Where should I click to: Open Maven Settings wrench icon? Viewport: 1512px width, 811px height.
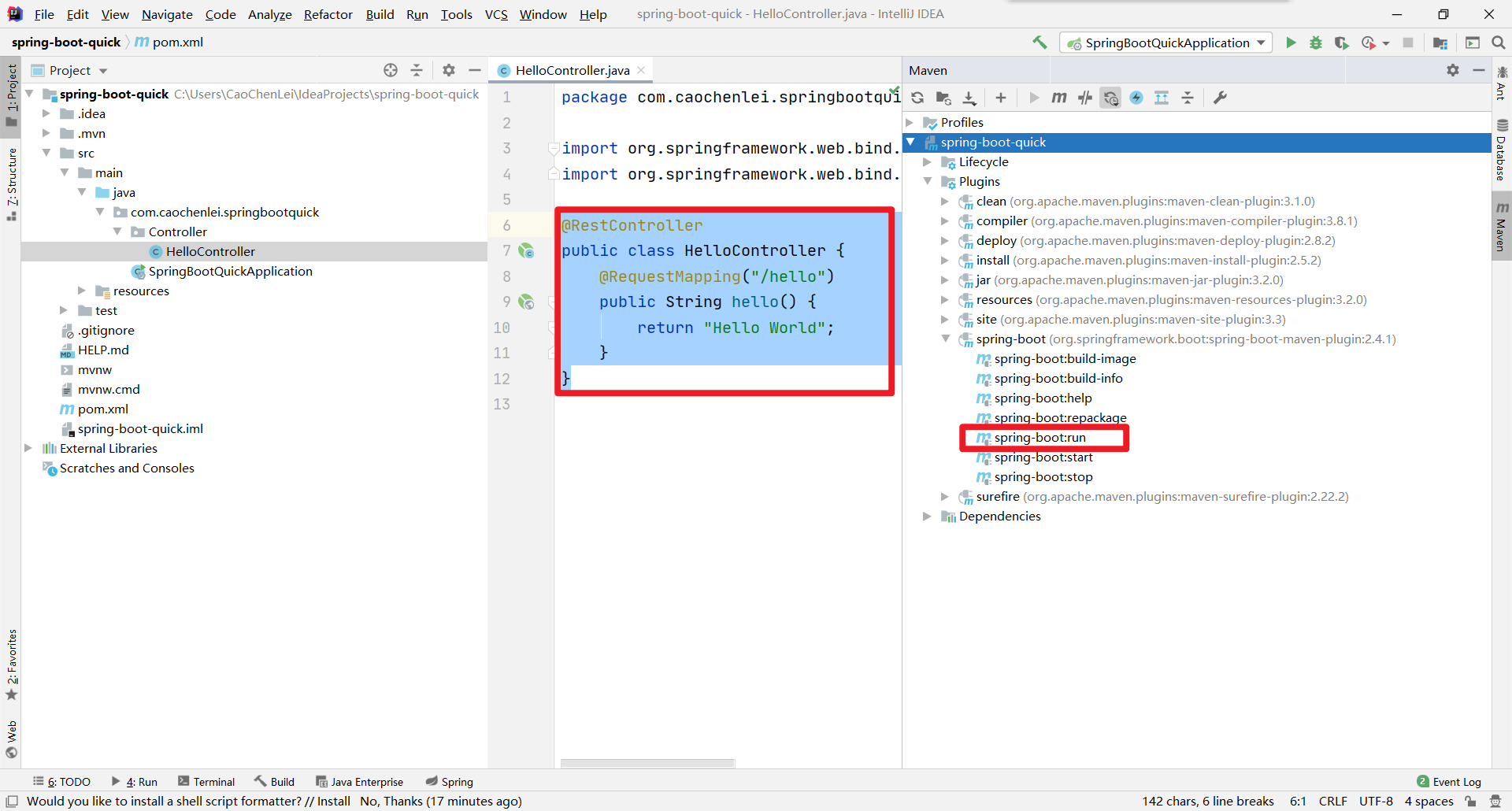[x=1221, y=98]
